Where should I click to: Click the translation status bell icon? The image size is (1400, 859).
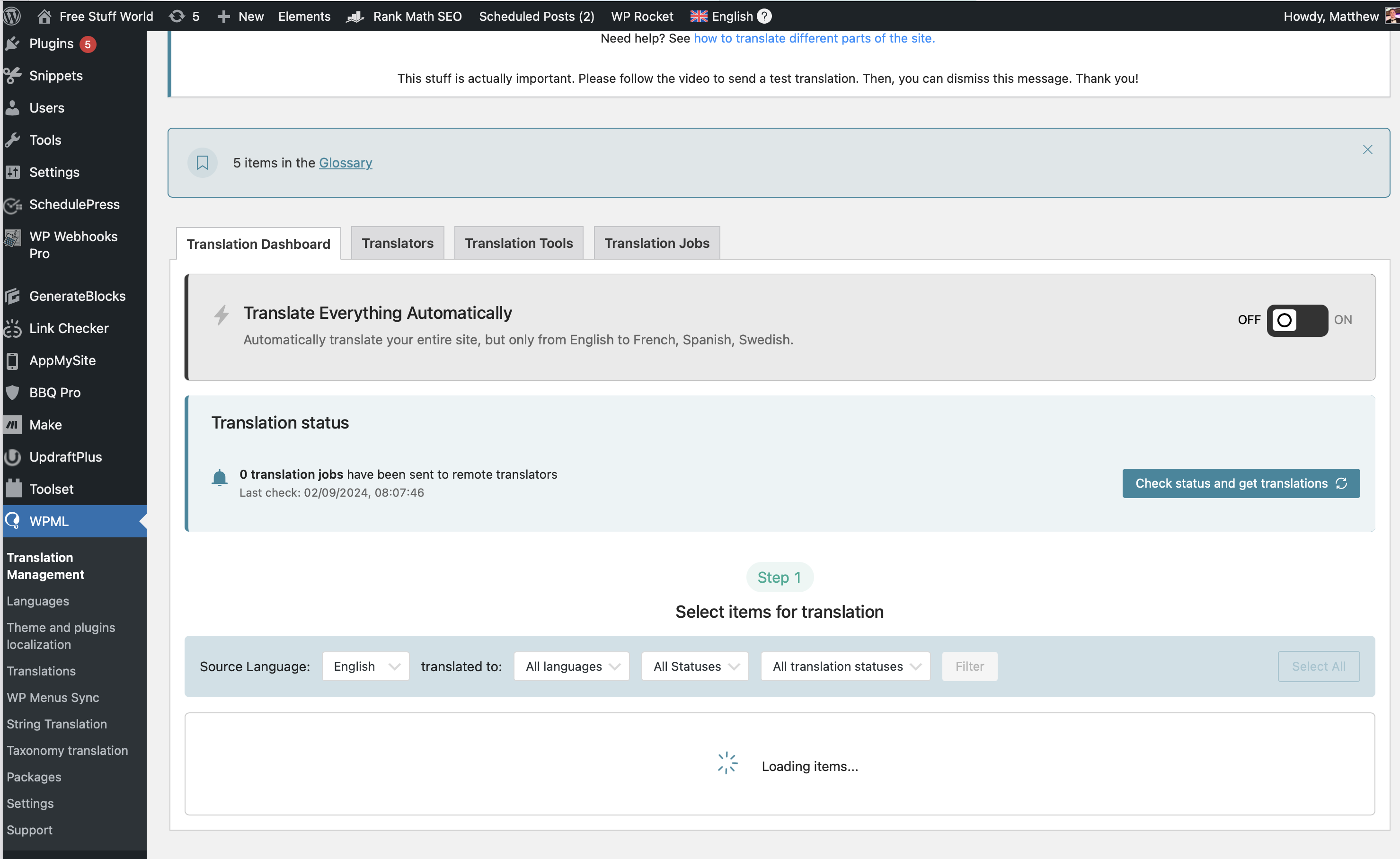(x=220, y=478)
